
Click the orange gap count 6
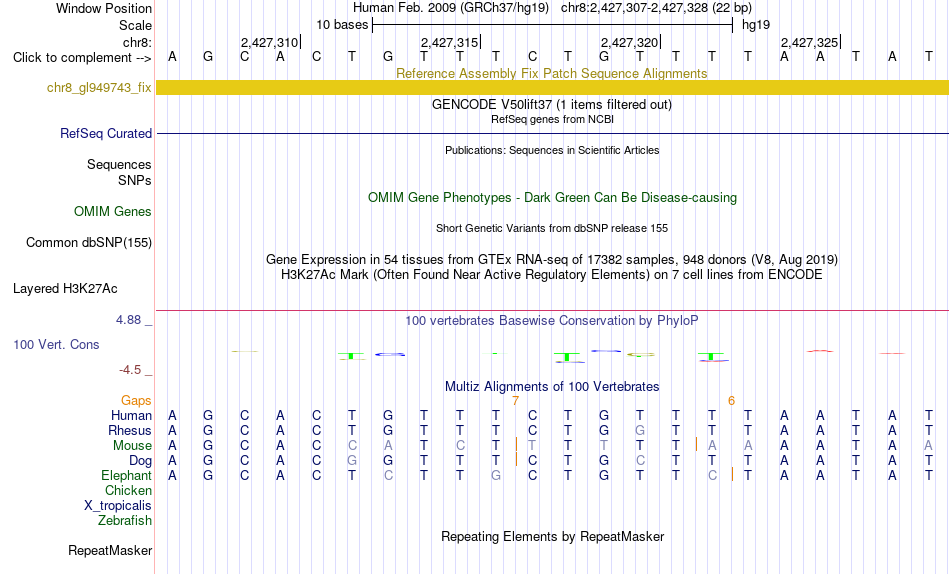(731, 401)
